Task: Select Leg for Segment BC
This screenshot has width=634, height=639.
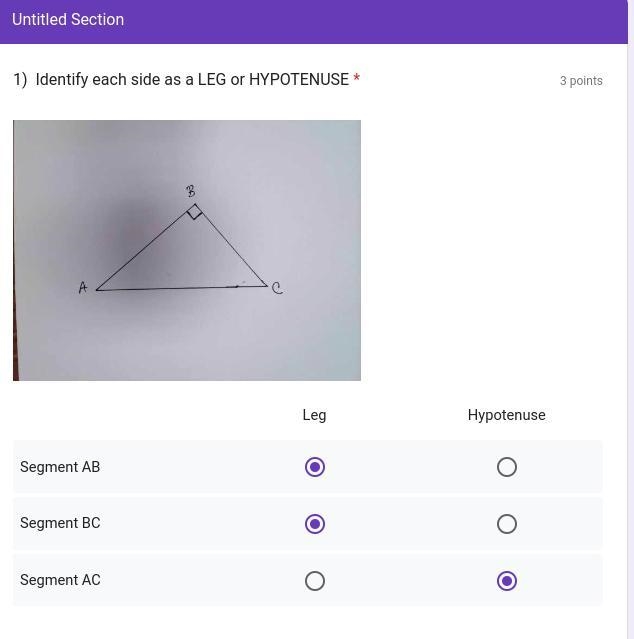Action: 315,524
